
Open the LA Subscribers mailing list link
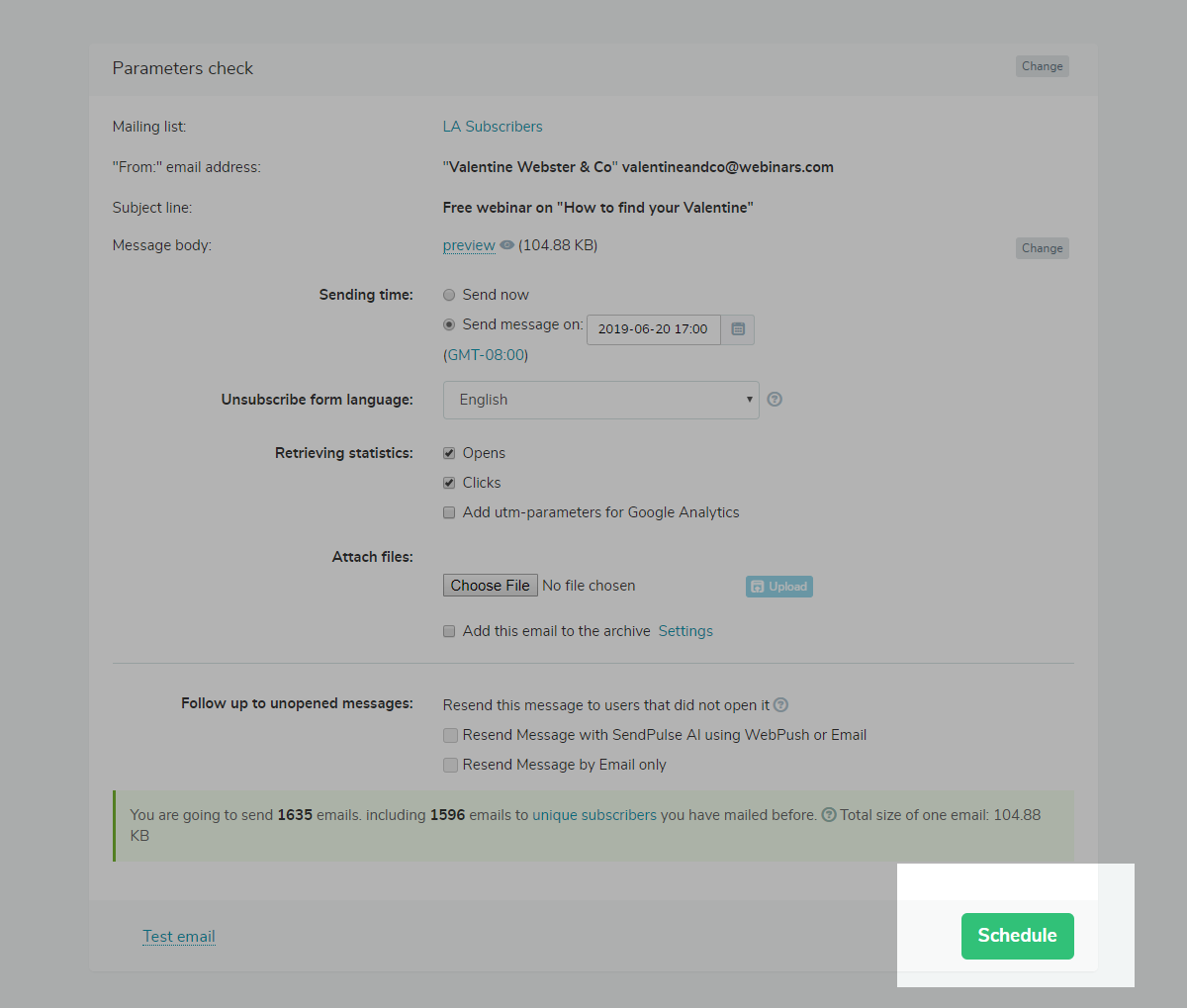click(x=493, y=127)
